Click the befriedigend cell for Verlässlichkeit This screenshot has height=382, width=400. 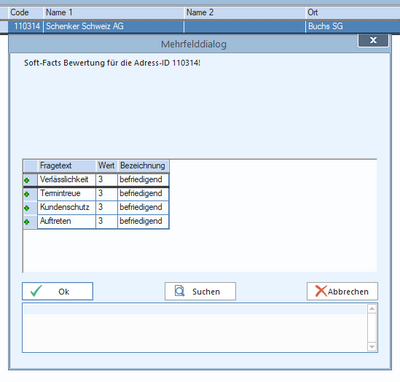(143, 180)
